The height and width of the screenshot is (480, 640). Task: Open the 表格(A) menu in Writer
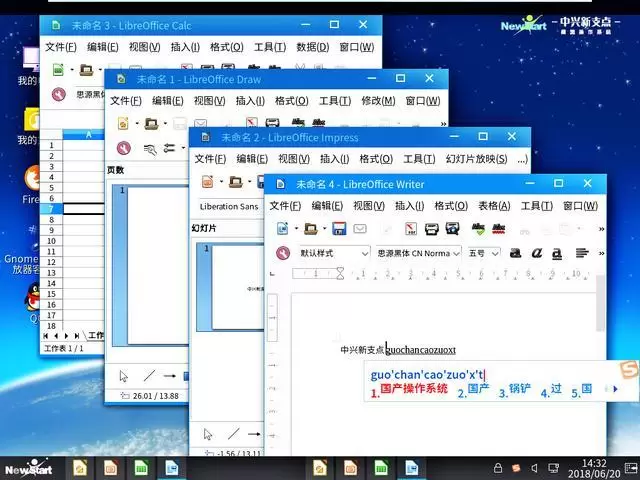[494, 205]
